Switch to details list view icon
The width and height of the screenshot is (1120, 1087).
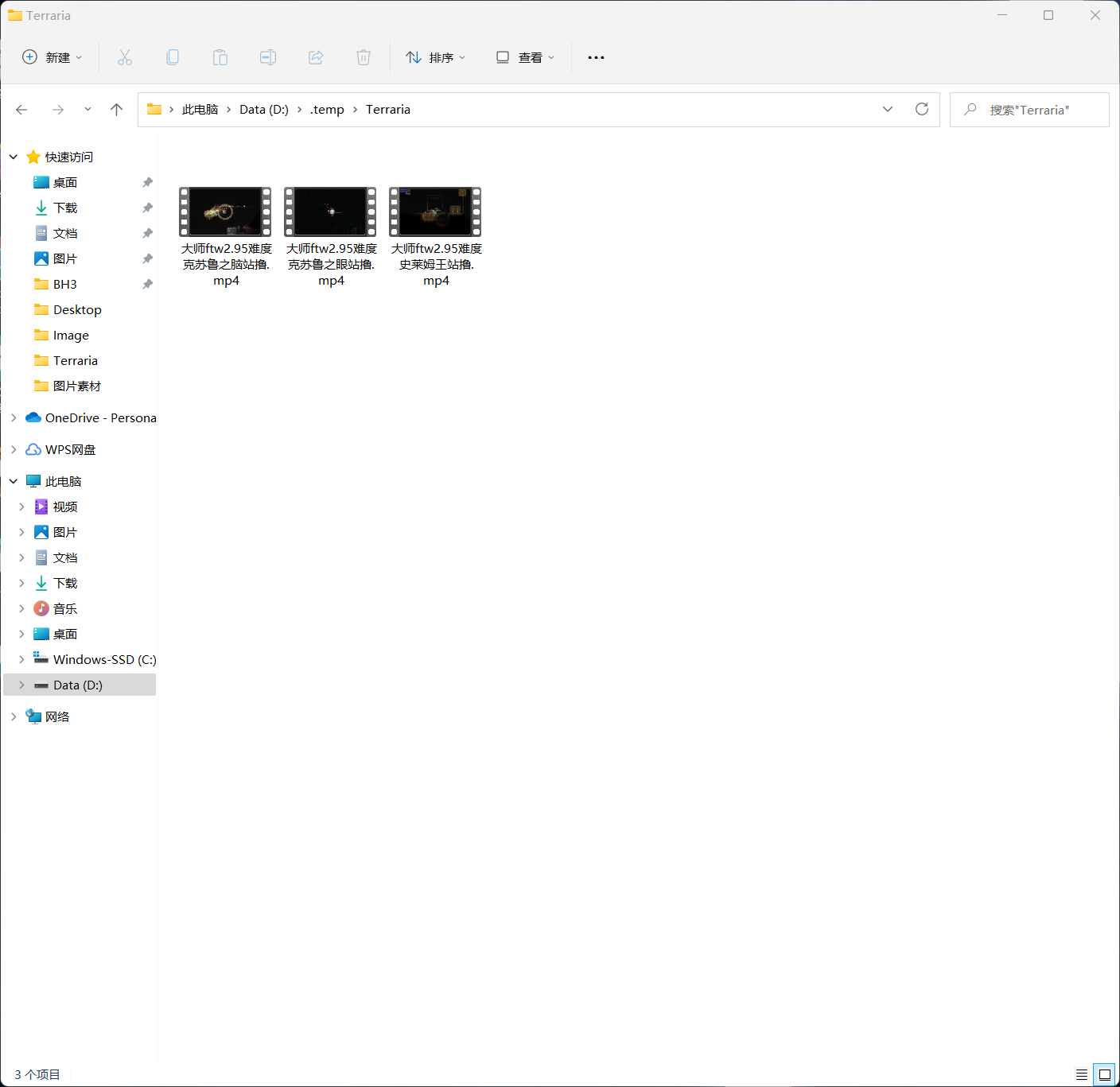click(x=1082, y=1074)
